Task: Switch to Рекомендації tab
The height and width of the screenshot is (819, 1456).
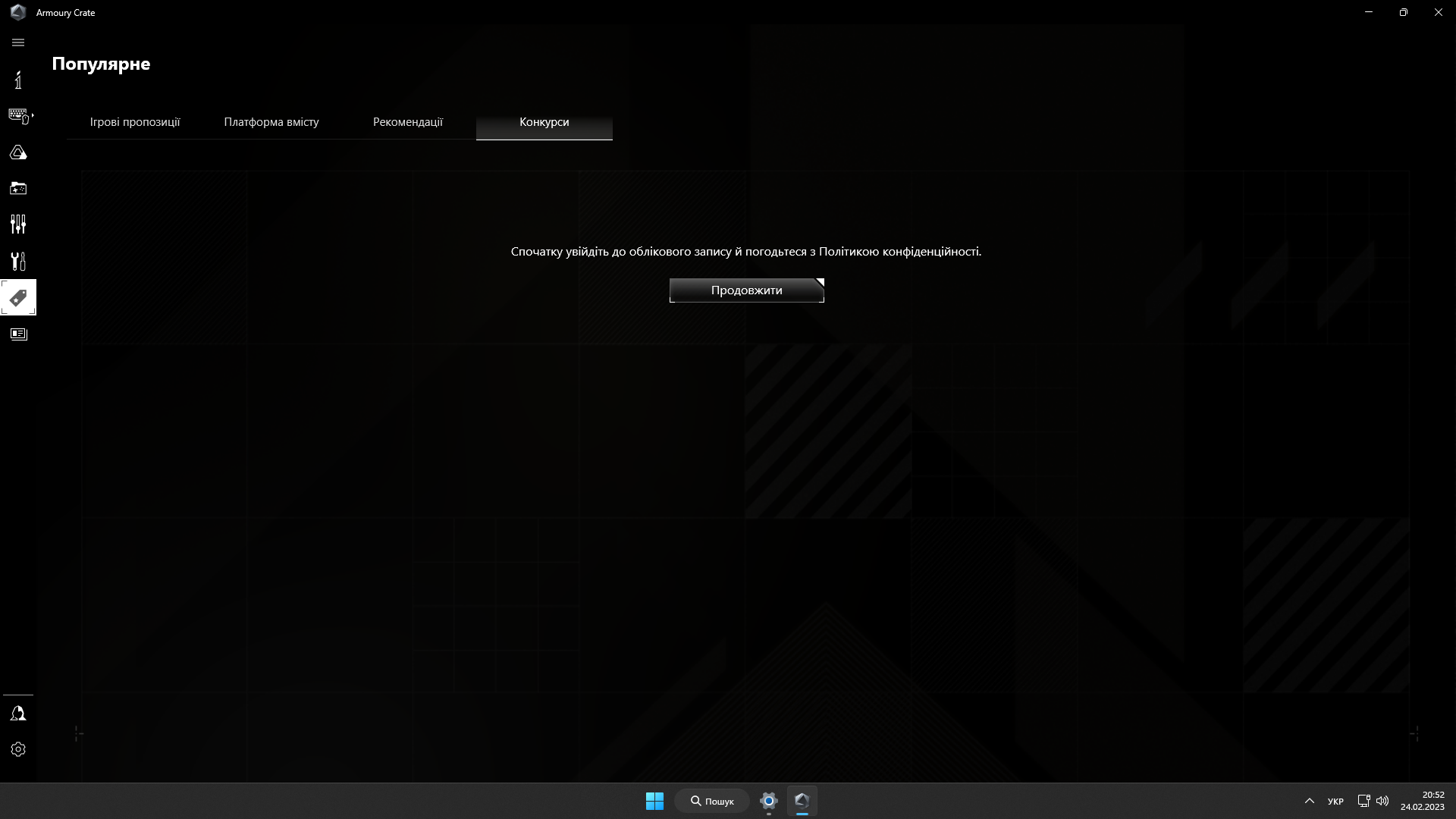Action: 408,122
